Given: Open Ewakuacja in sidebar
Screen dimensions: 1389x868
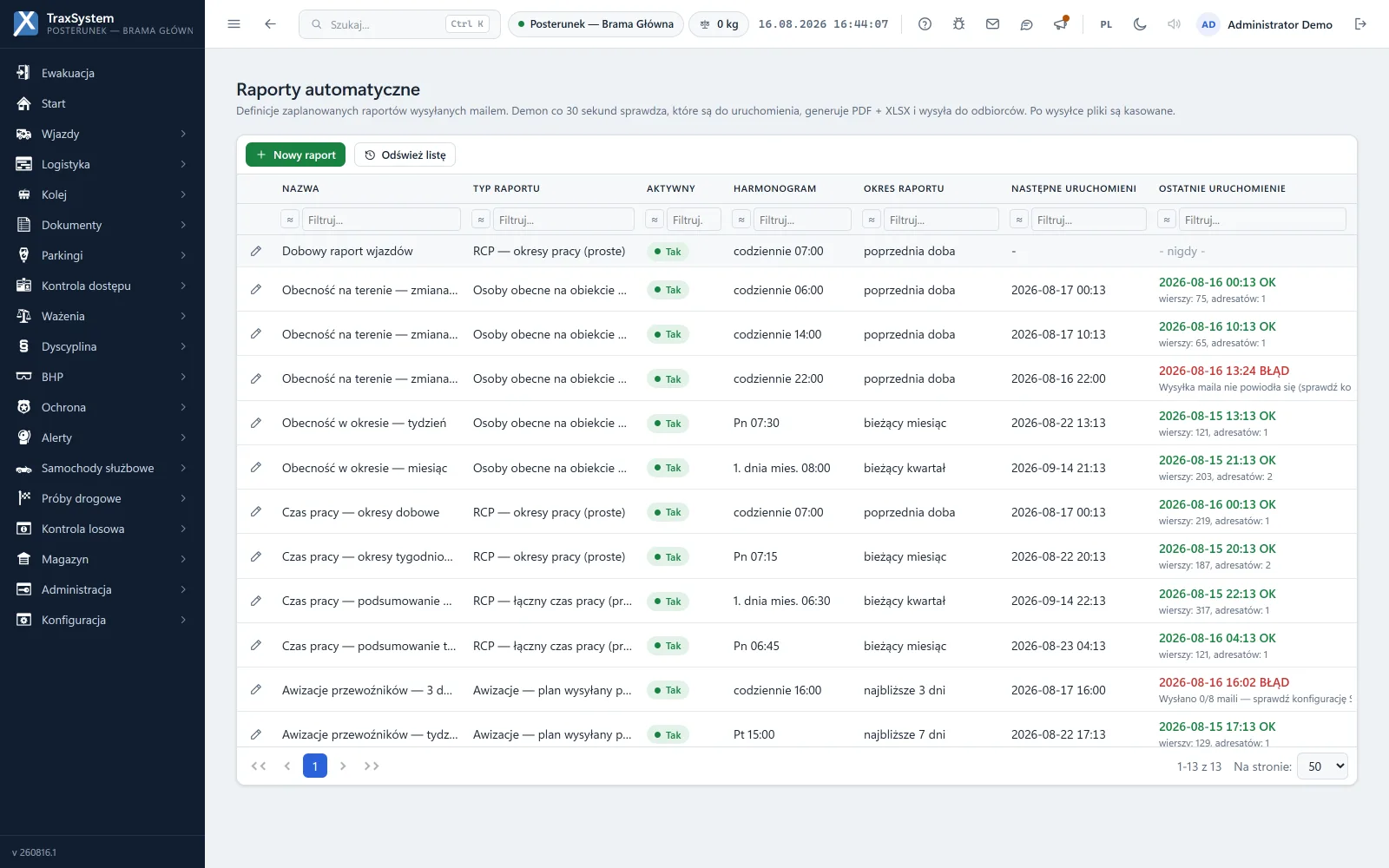Looking at the screenshot, I should click(x=102, y=73).
